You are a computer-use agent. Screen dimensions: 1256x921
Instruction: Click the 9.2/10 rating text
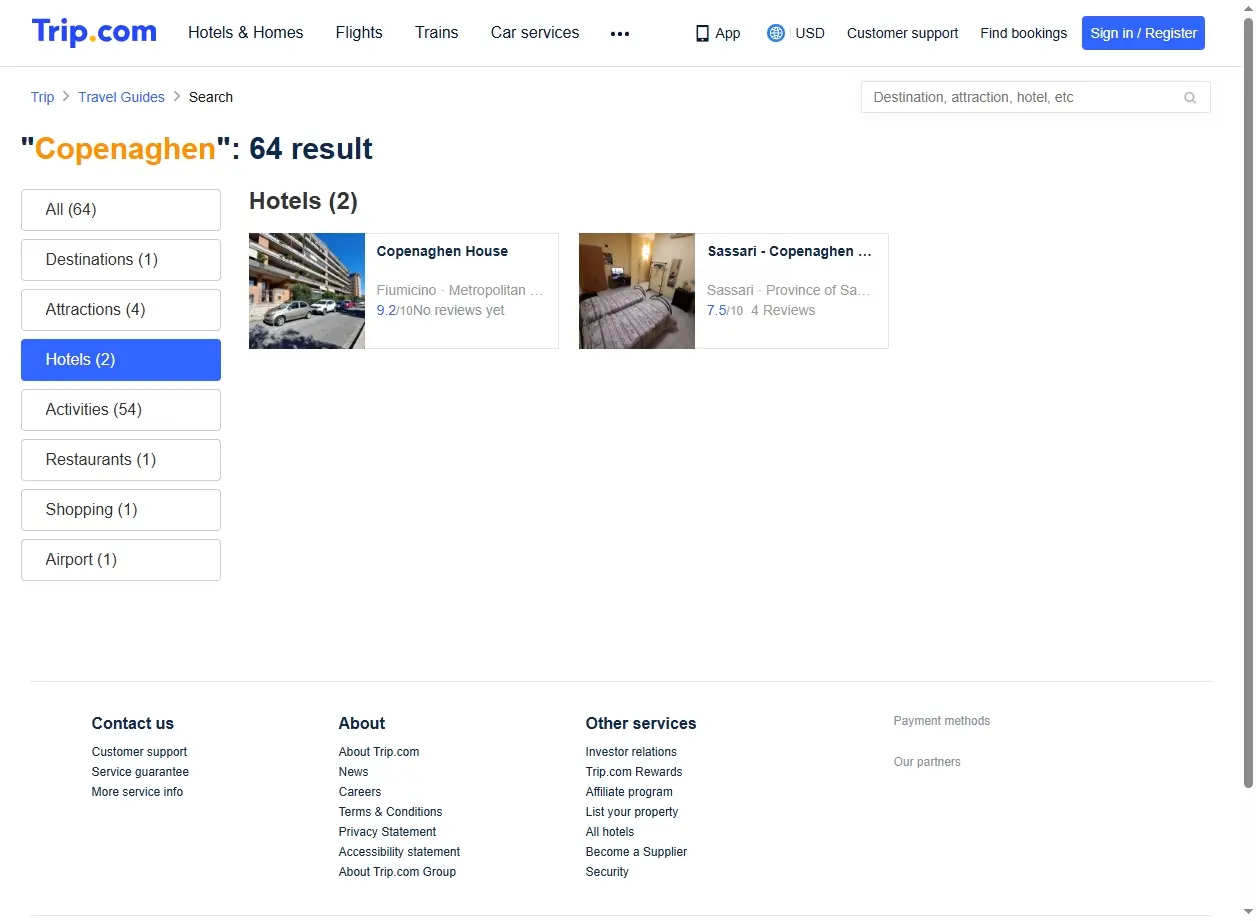pos(394,310)
